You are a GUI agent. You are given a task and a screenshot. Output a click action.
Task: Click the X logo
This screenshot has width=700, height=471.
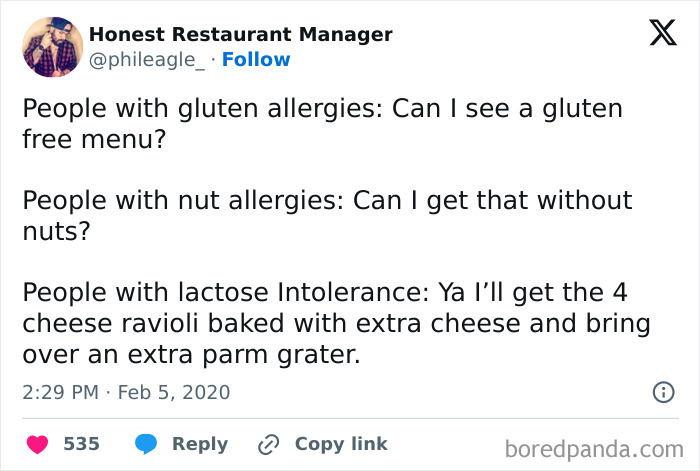point(656,35)
